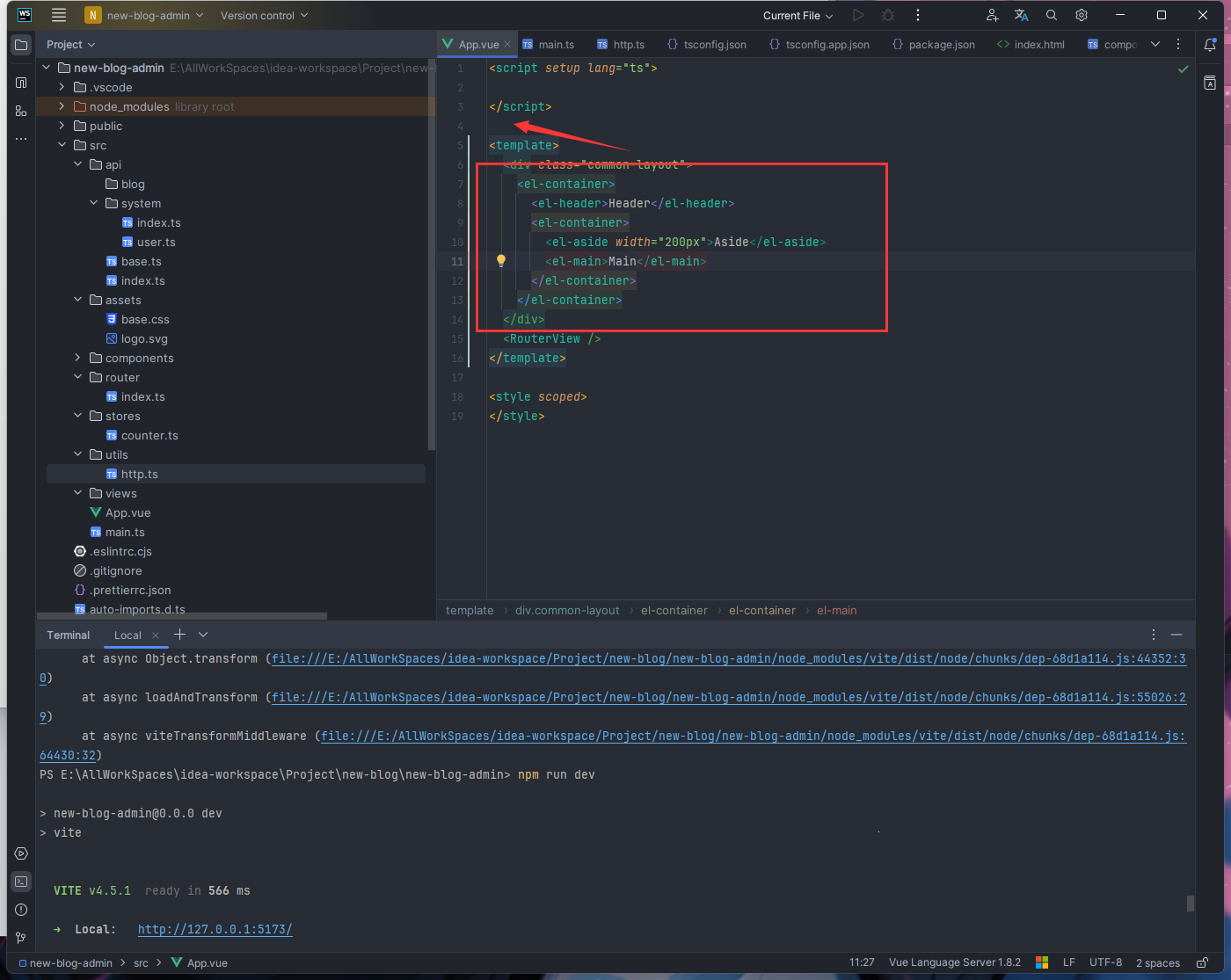The height and width of the screenshot is (980, 1231).
Task: Open the main hamburger menu
Action: (59, 15)
